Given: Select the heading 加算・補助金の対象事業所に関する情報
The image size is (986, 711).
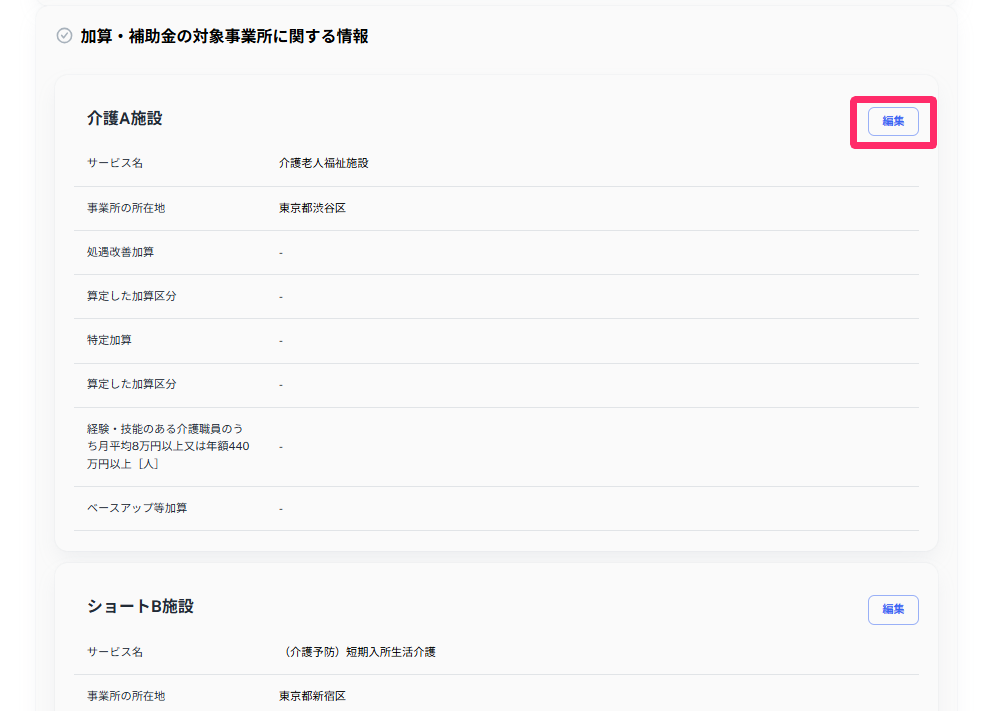Looking at the screenshot, I should (224, 36).
